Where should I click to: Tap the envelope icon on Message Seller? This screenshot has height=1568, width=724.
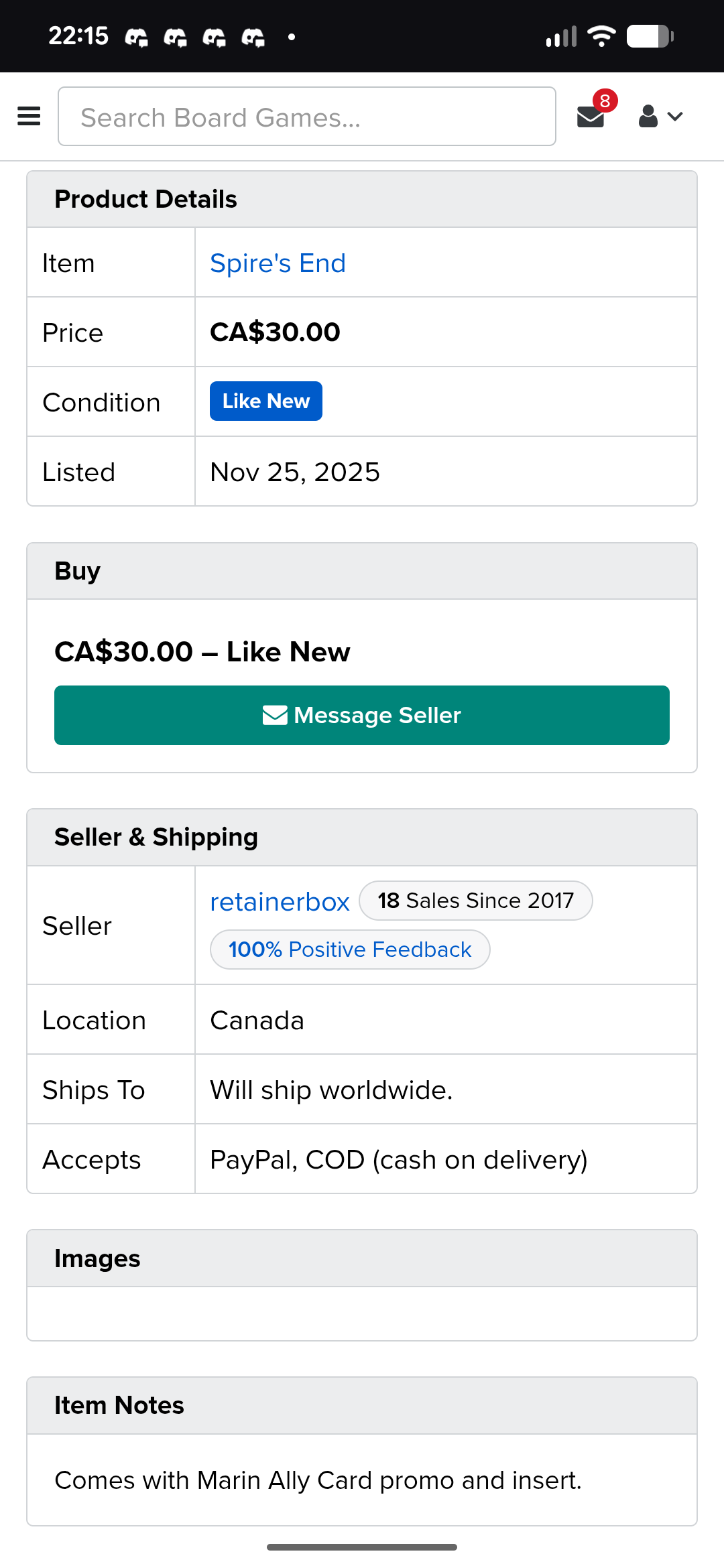275,716
